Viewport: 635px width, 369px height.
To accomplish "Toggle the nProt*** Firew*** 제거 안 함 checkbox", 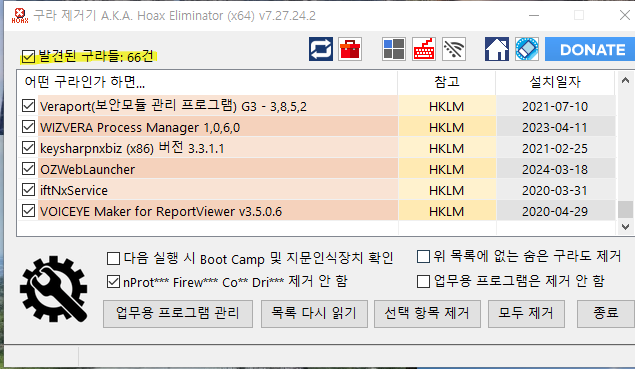I will [x=113, y=282].
